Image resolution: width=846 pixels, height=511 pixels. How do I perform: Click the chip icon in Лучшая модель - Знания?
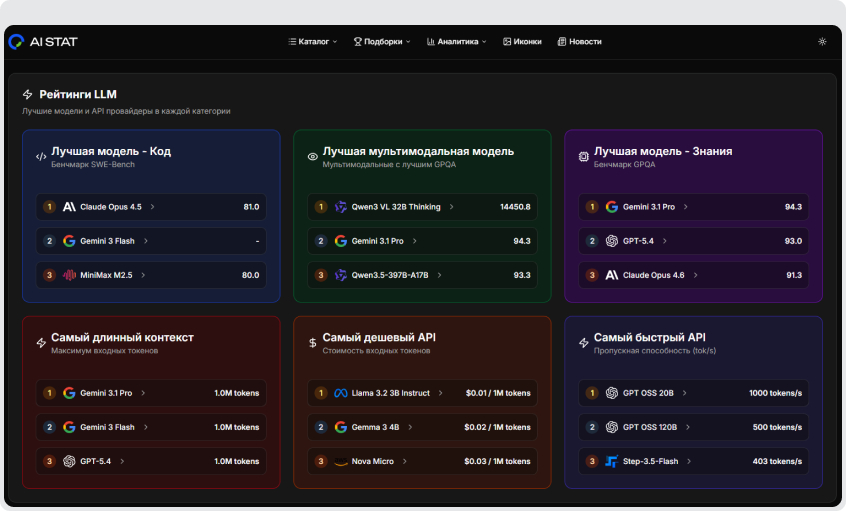click(584, 156)
